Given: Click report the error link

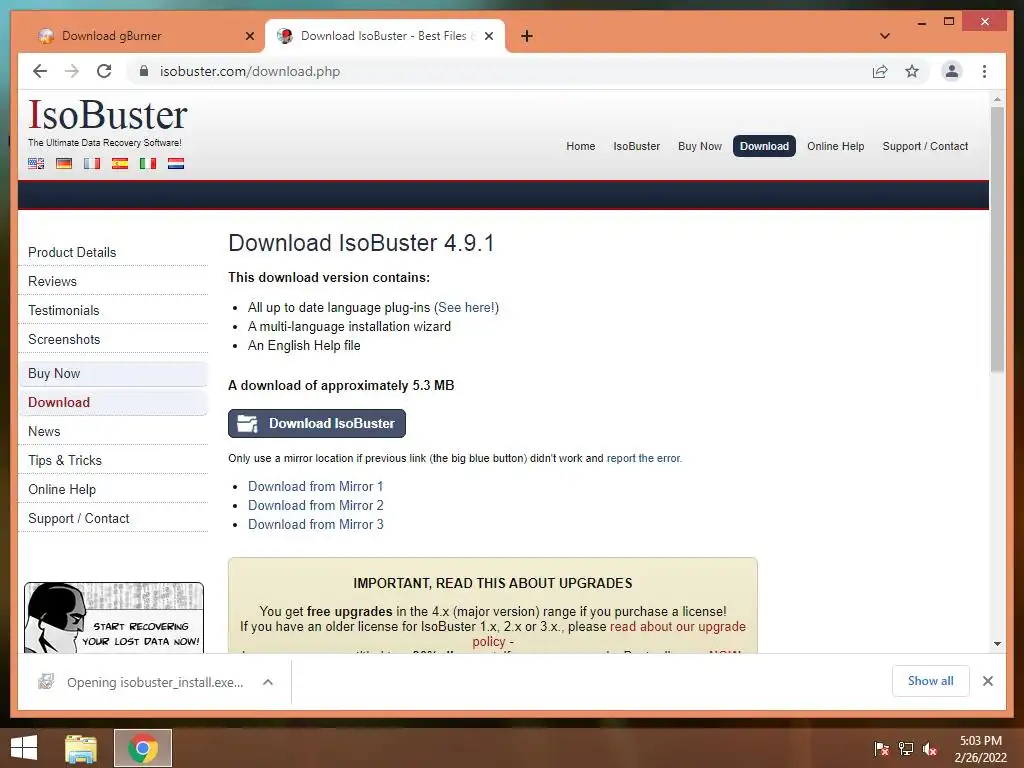Looking at the screenshot, I should click(x=644, y=458).
